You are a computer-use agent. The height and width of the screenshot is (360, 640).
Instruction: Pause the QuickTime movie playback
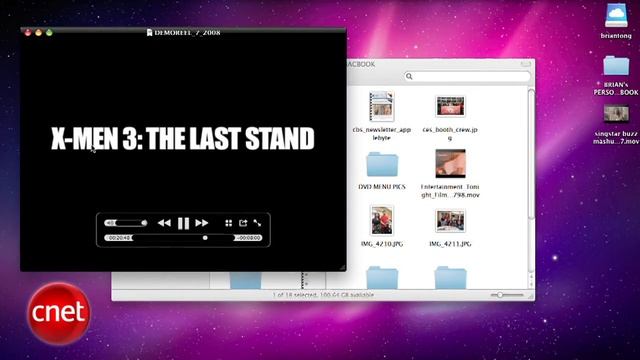coord(183,223)
